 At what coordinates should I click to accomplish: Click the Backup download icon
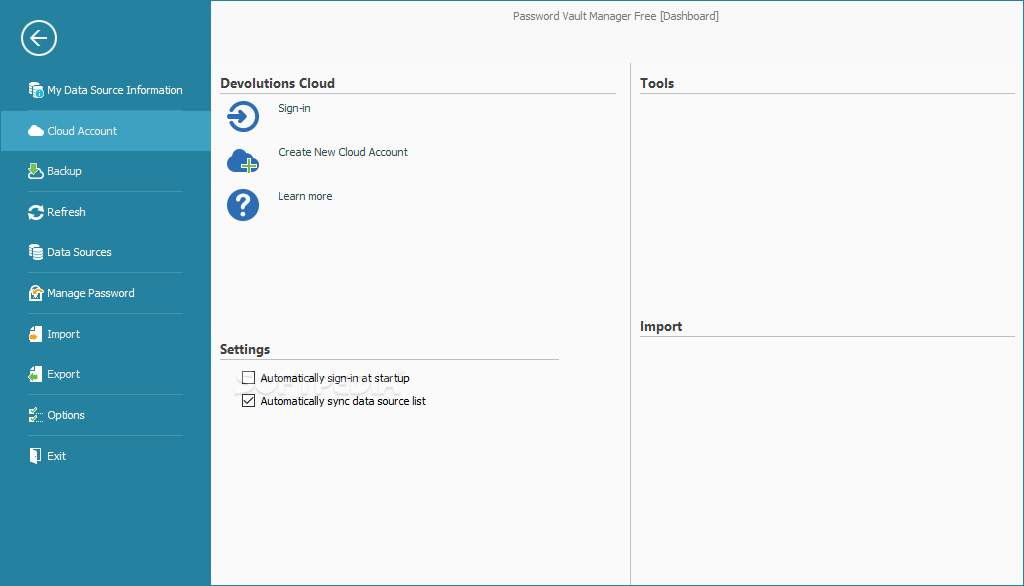35,171
